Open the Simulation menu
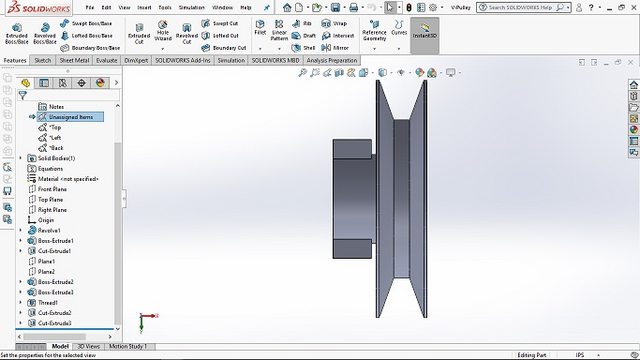The image size is (640, 360). pos(191,7)
